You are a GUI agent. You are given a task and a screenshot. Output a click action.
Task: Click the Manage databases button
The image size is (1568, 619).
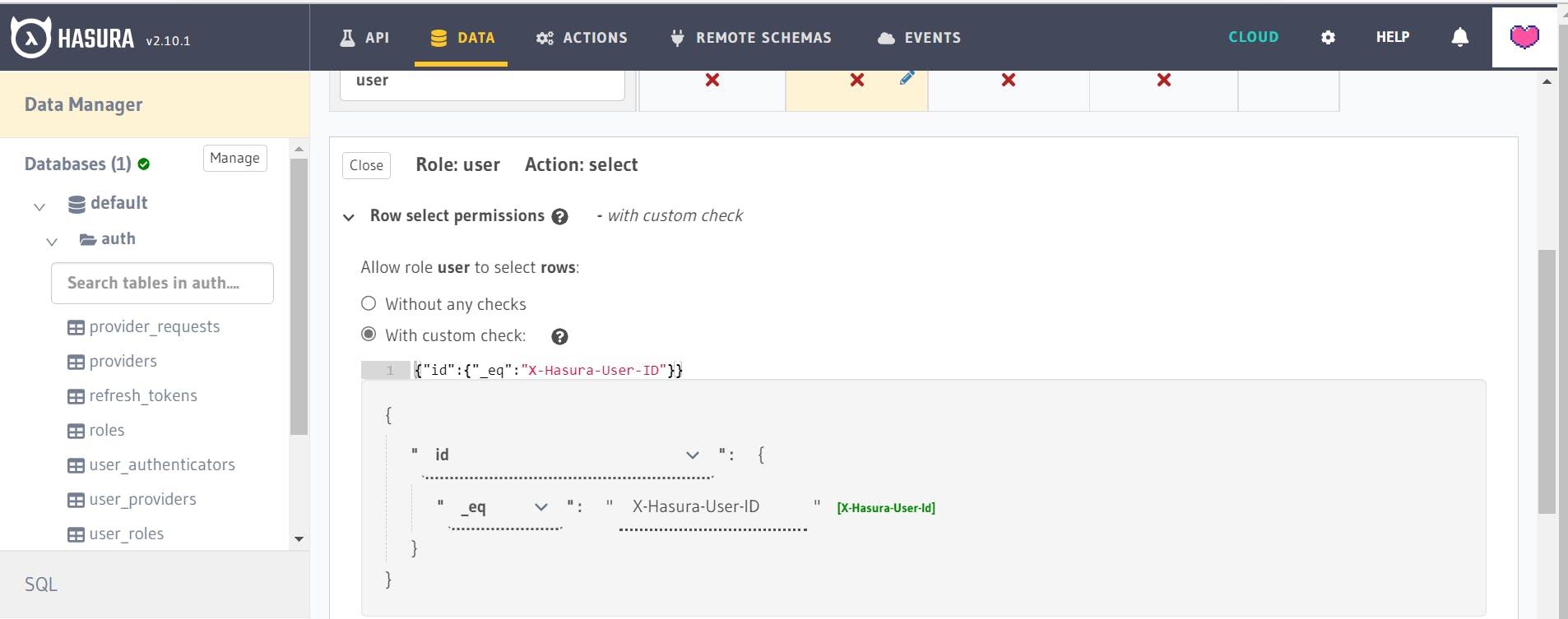pyautogui.click(x=234, y=158)
